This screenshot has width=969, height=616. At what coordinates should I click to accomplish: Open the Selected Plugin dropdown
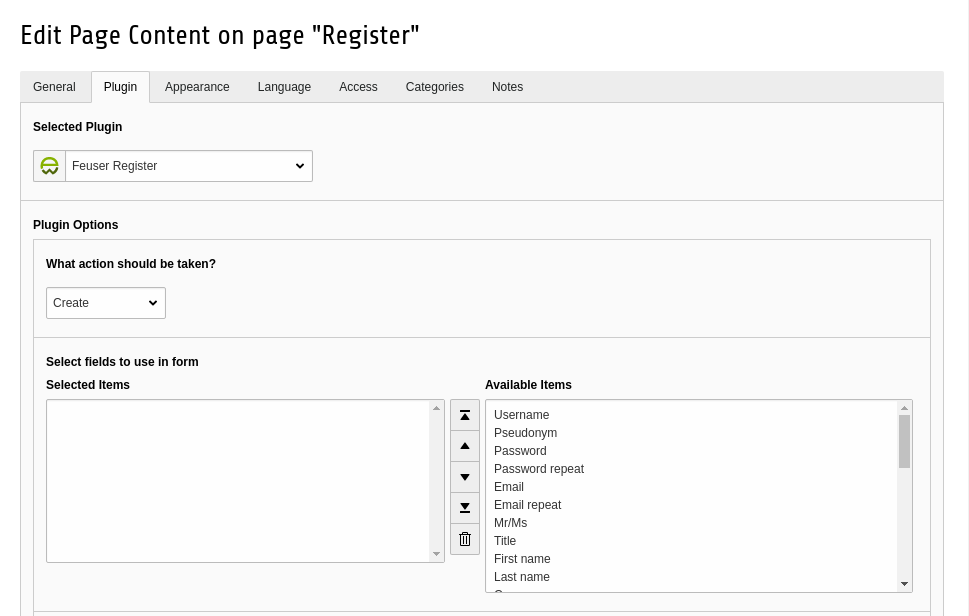point(188,166)
